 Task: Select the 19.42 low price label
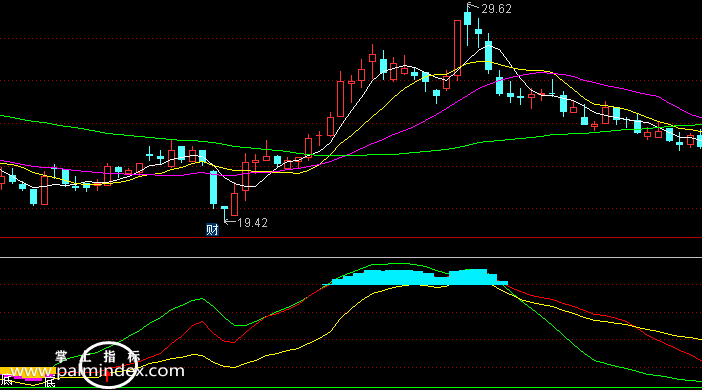(x=253, y=223)
